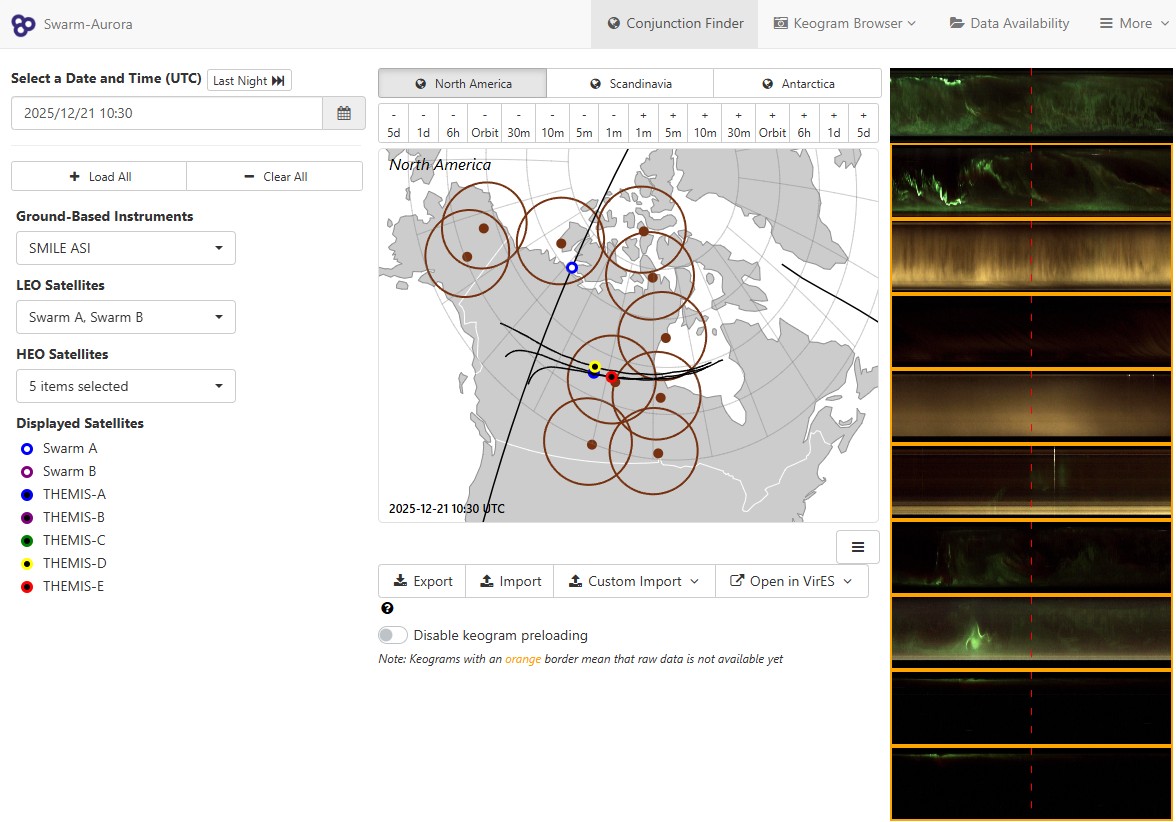Open the hamburger menu below the map

tap(858, 547)
